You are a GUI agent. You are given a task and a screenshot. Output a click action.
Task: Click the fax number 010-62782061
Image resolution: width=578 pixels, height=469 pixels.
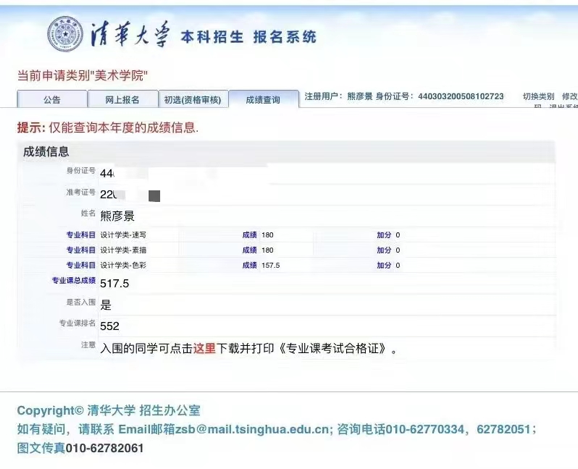click(x=104, y=448)
